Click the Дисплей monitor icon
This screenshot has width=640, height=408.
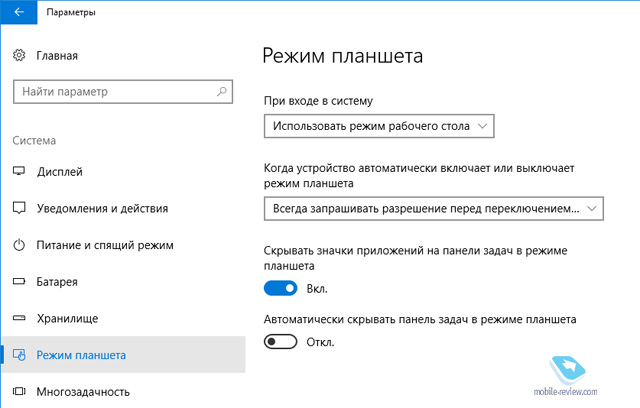point(19,171)
